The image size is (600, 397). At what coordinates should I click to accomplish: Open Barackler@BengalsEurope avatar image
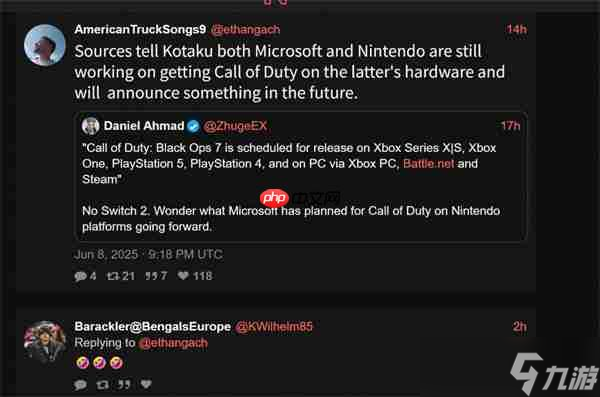point(45,342)
